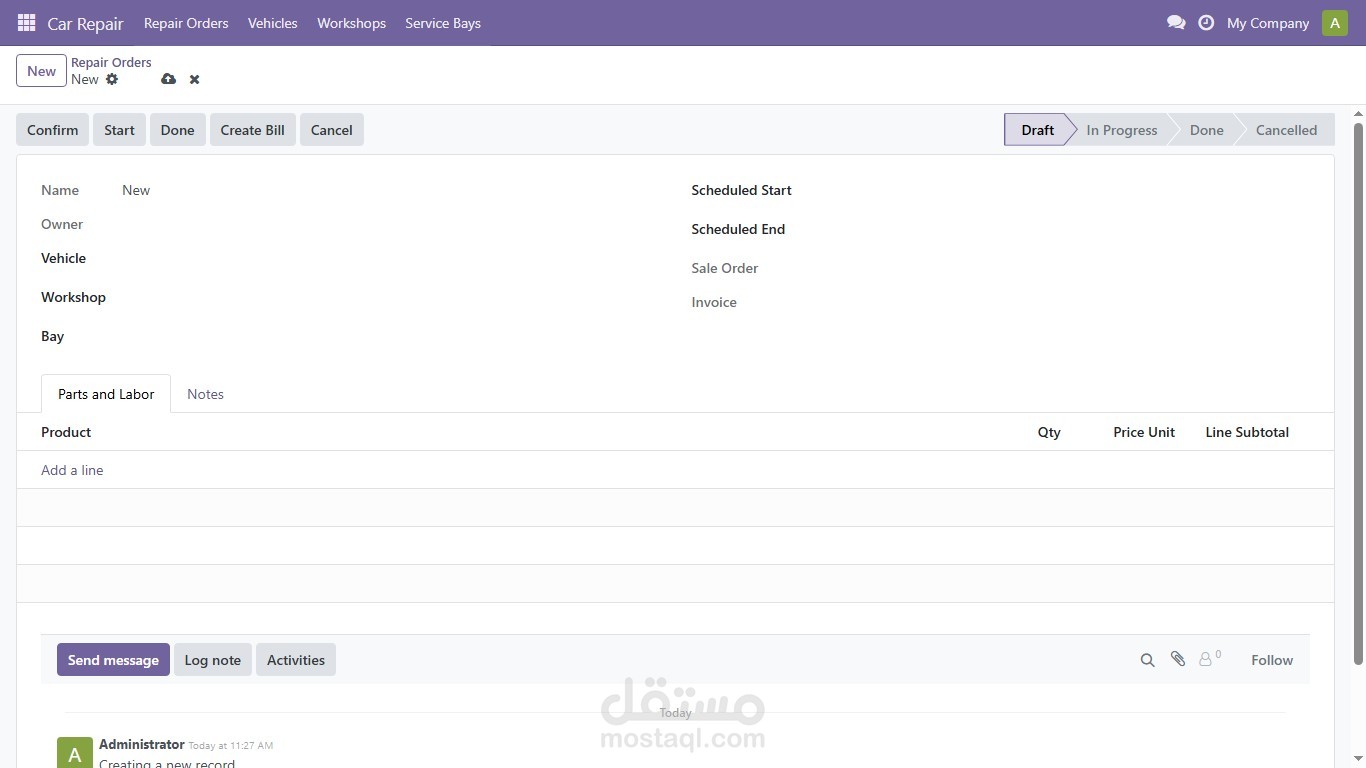Save the record with the cloud icon
This screenshot has height=768, width=1366.
(168, 79)
